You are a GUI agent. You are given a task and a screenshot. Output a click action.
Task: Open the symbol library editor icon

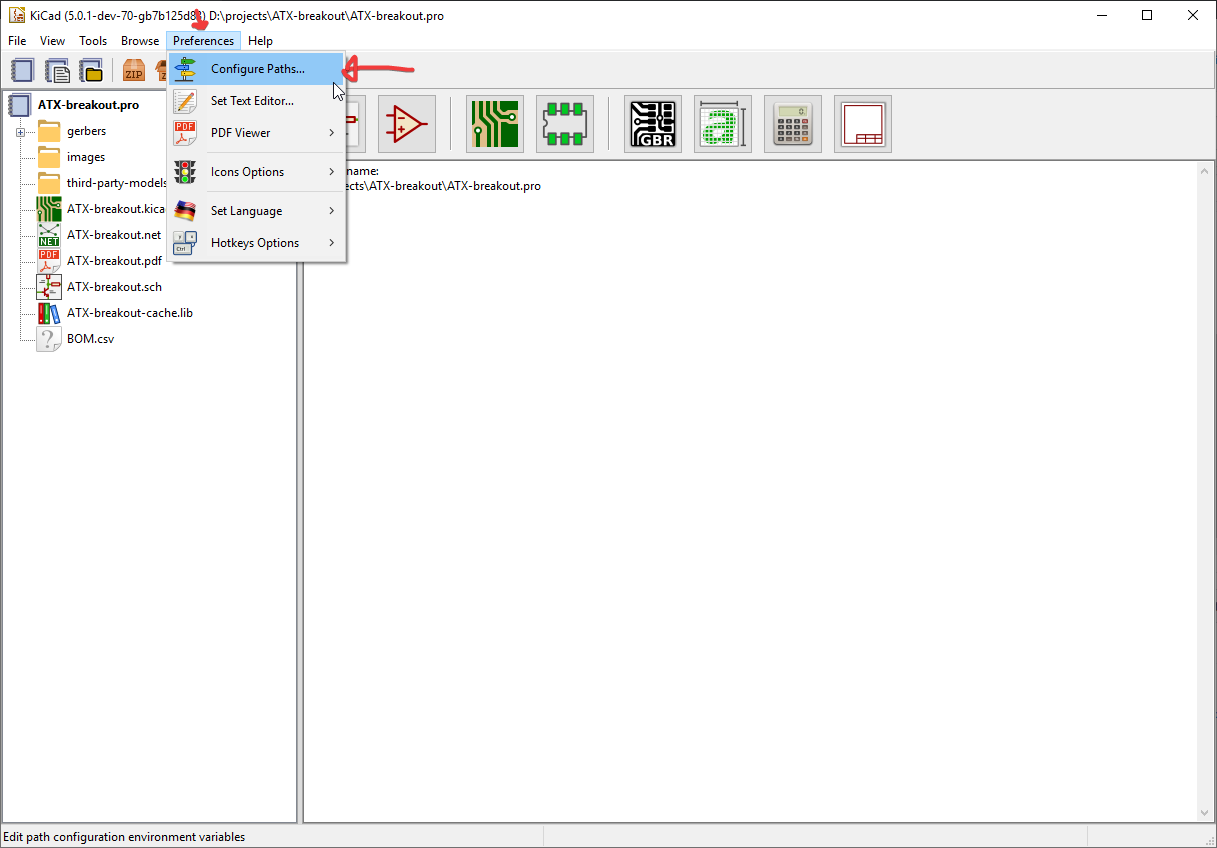(407, 124)
